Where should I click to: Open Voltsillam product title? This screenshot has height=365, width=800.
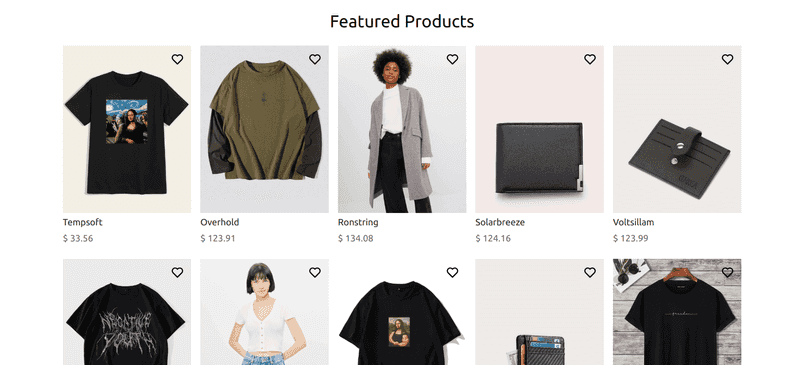[633, 223]
